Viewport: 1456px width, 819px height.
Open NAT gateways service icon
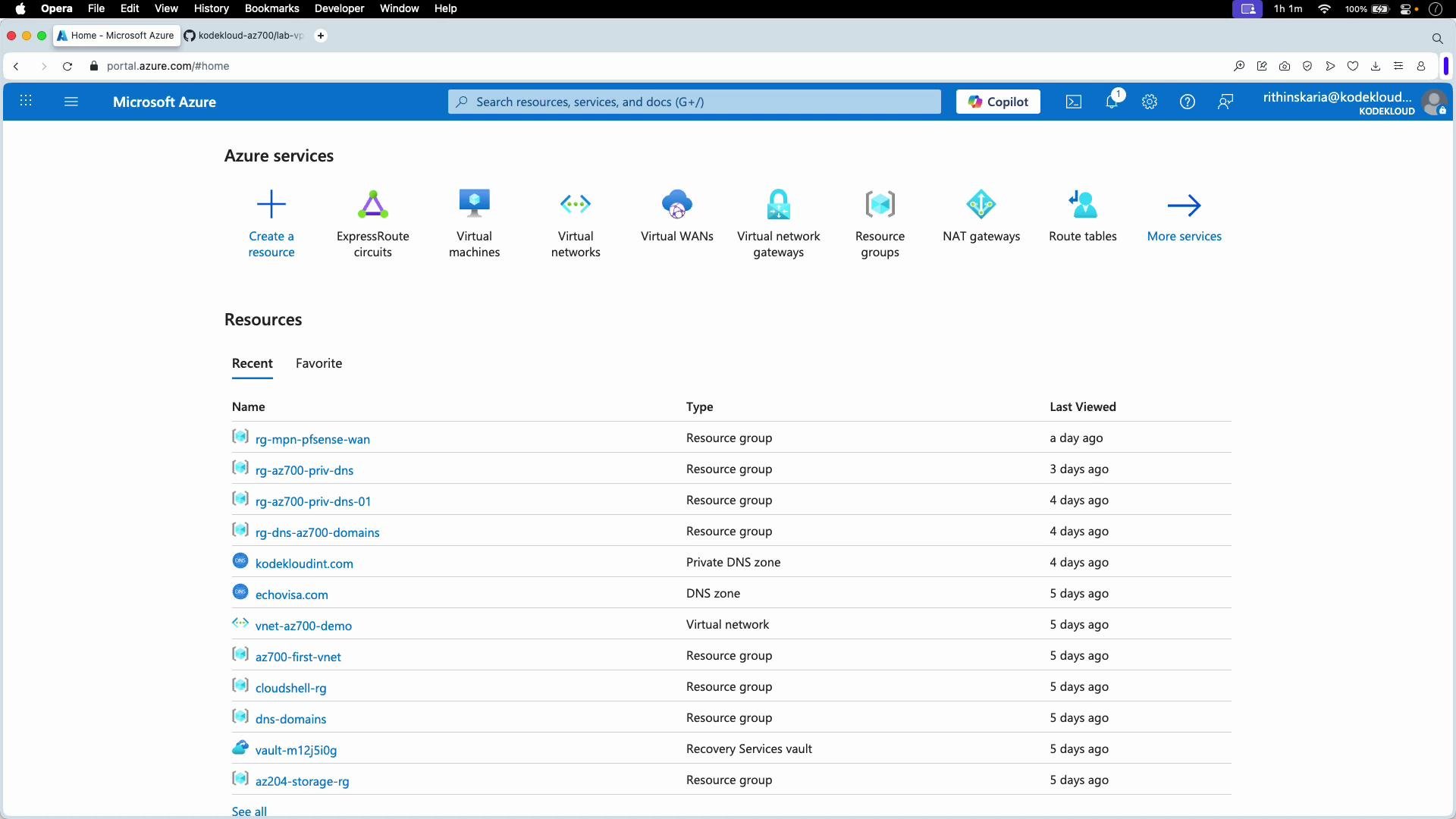[x=981, y=204]
